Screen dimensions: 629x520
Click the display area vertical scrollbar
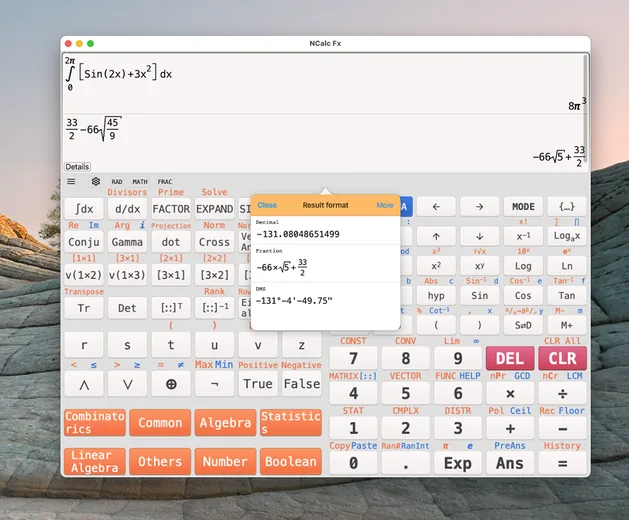586,108
